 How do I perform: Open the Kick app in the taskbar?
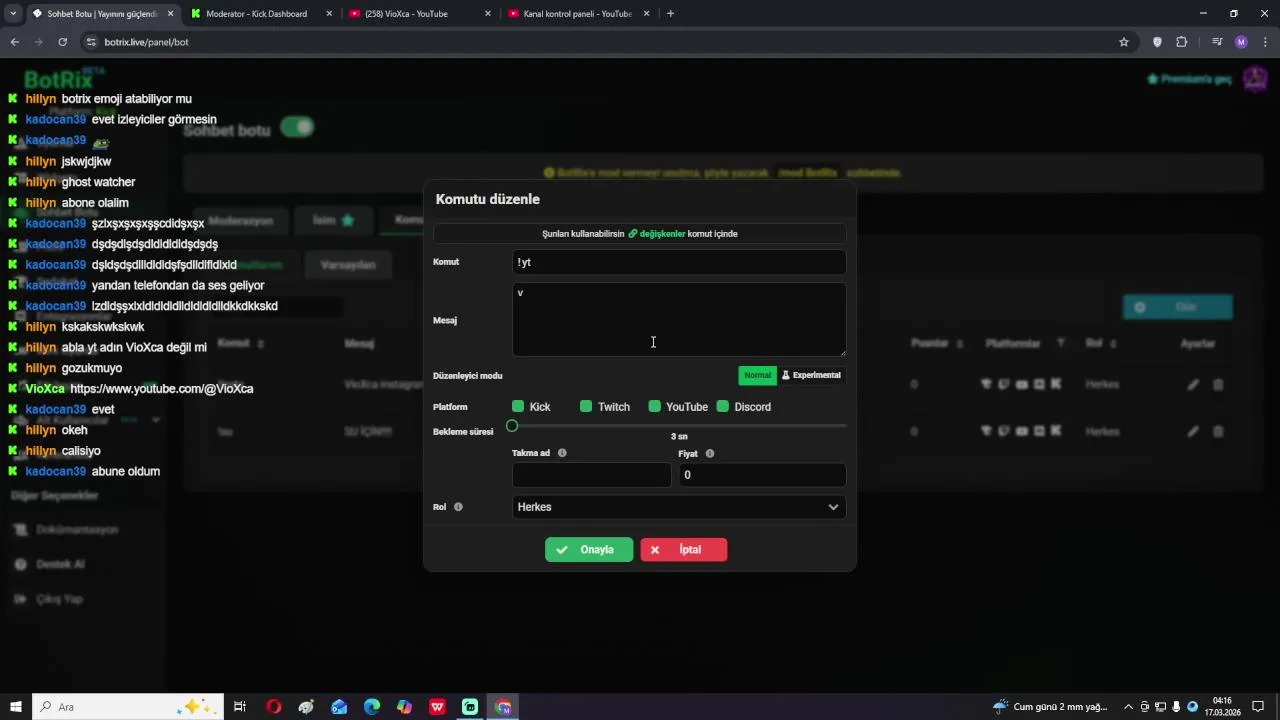470,707
